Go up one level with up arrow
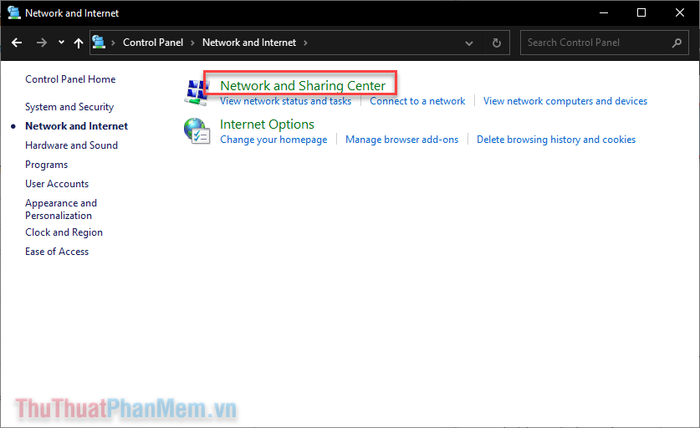700x428 pixels. pyautogui.click(x=79, y=43)
